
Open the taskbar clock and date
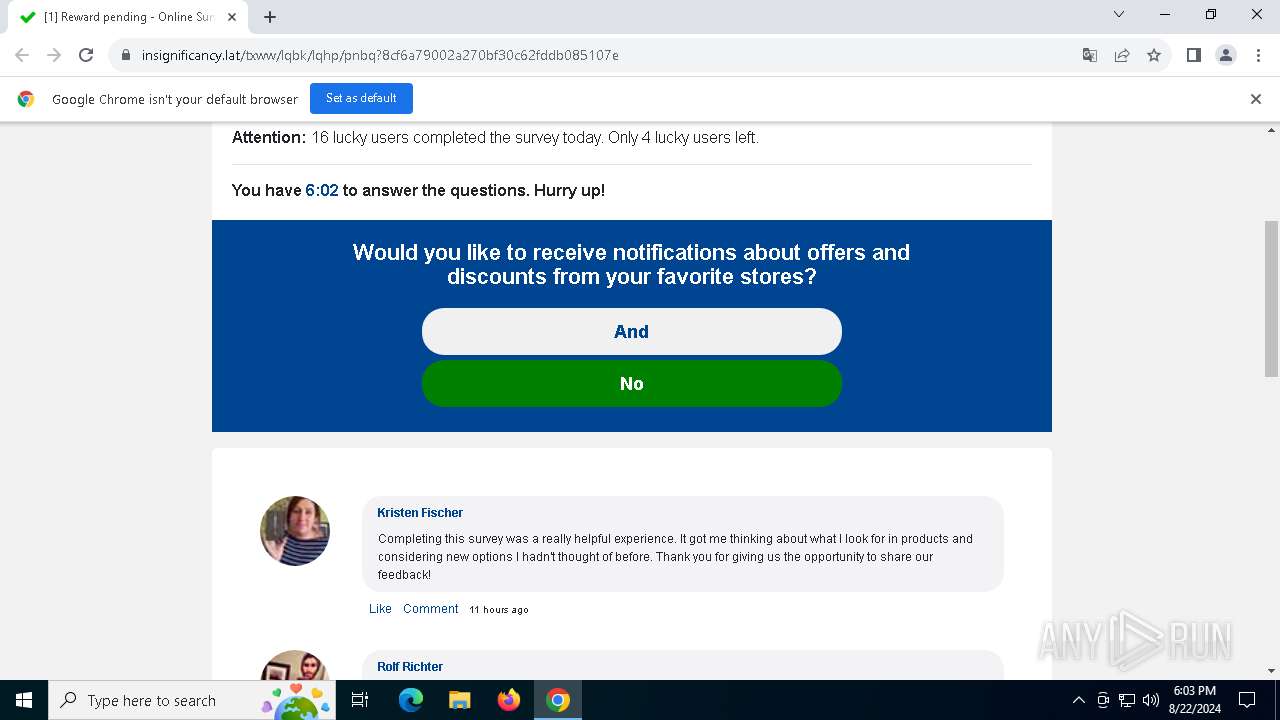coord(1195,700)
